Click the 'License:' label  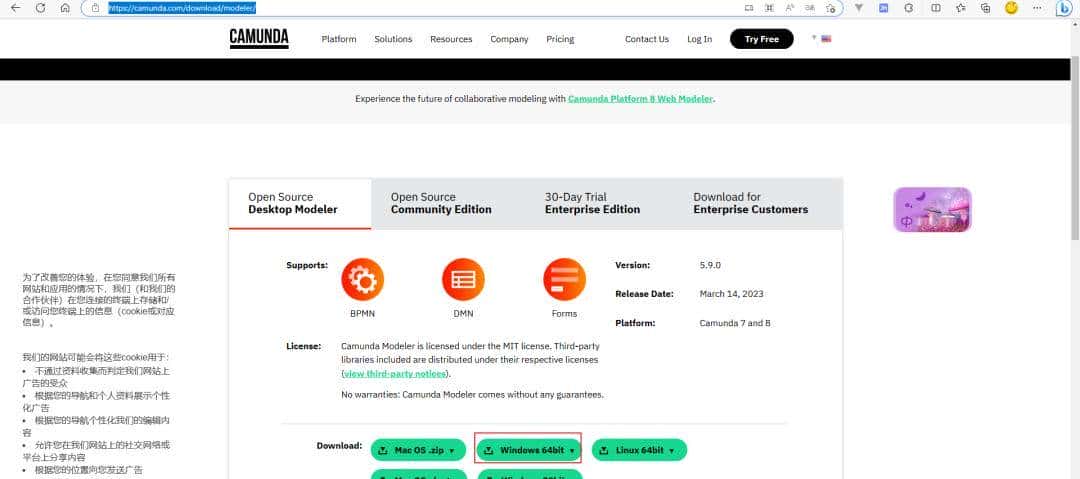click(x=303, y=346)
